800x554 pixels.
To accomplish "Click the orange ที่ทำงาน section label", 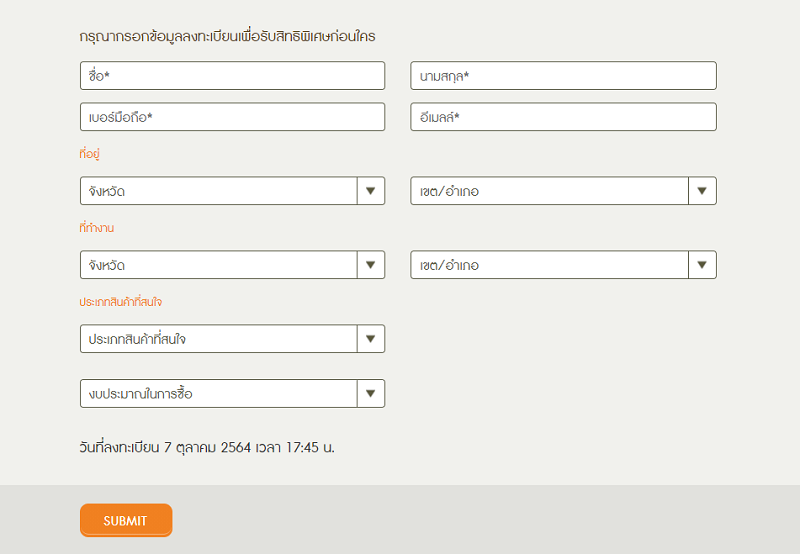I will 96,228.
